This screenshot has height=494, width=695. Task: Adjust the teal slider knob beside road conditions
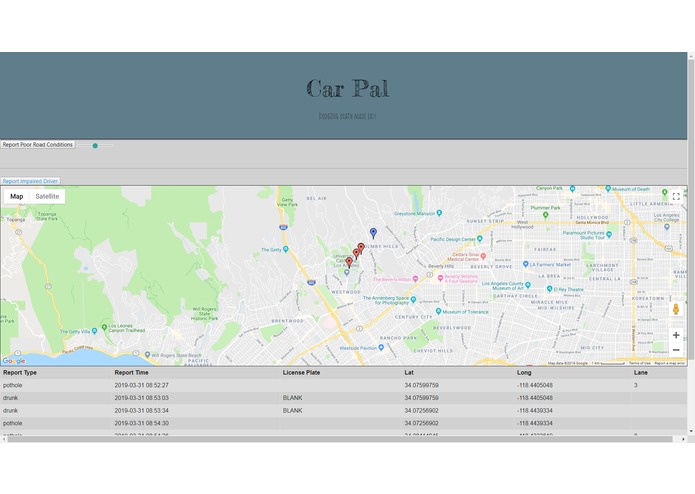[95, 145]
